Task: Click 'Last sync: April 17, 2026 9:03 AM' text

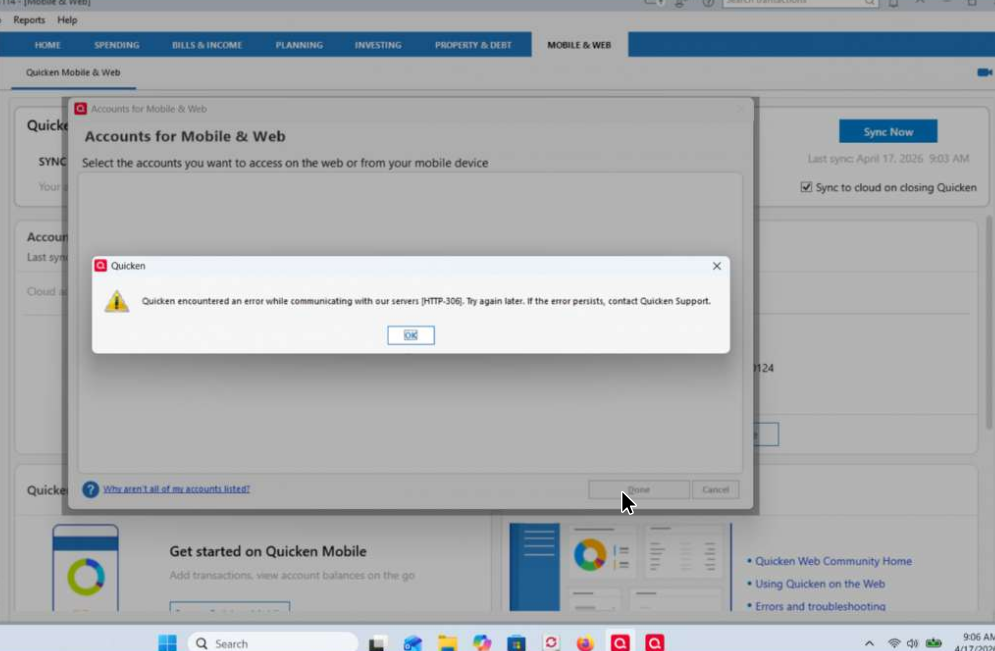Action: tap(888, 159)
